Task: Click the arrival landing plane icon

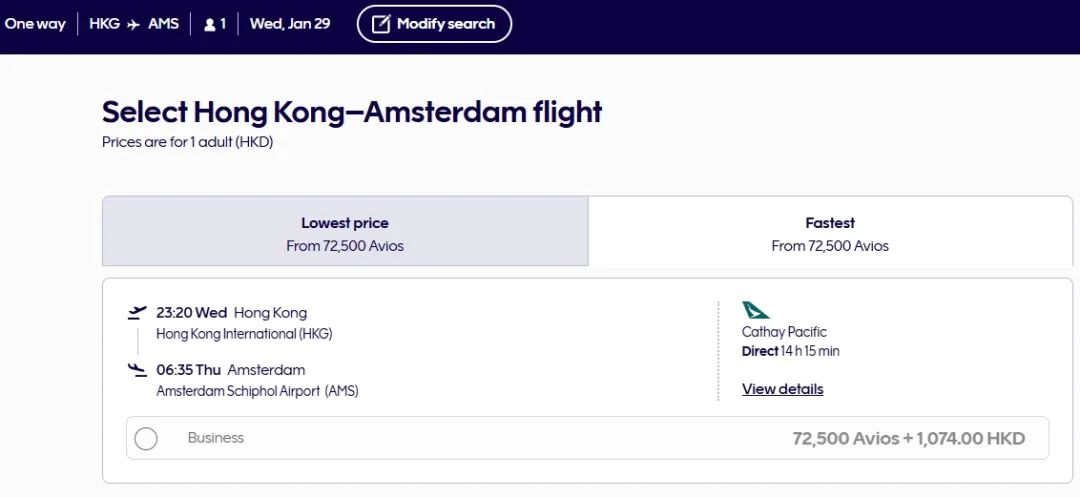Action: (137, 370)
